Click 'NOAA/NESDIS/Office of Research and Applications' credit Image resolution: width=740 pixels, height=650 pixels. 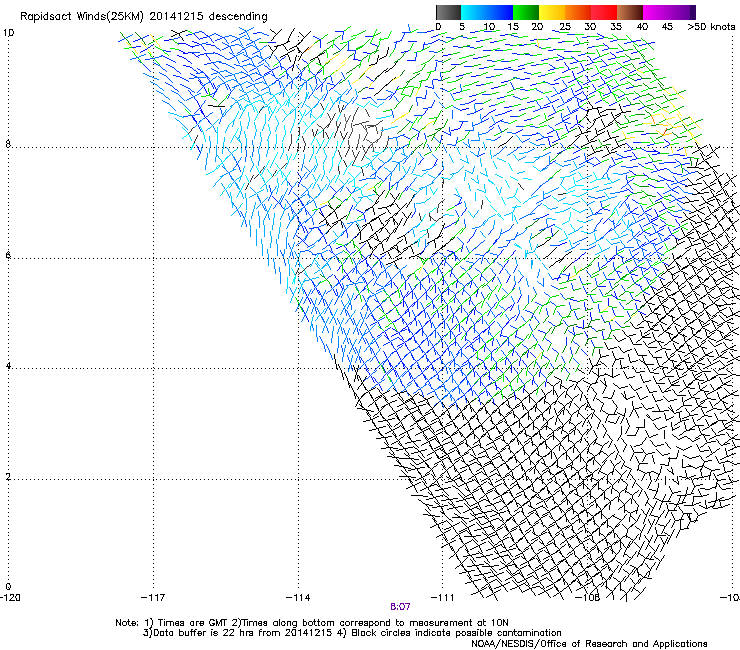(x=589, y=644)
